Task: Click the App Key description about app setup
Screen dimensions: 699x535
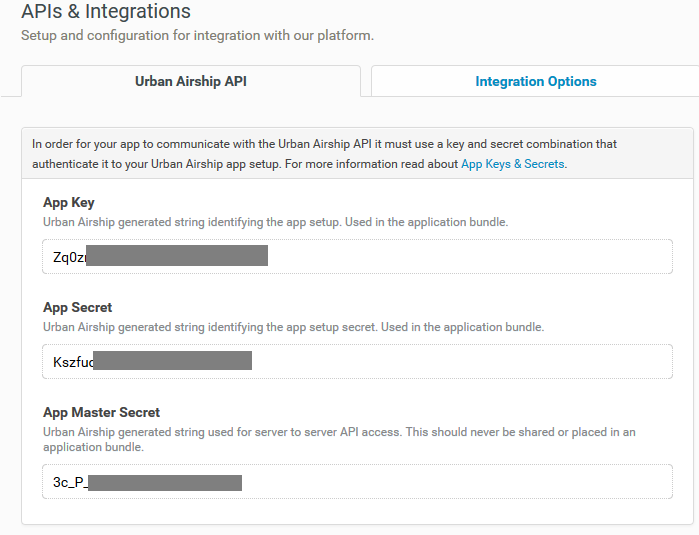Action: pyautogui.click(x=275, y=222)
